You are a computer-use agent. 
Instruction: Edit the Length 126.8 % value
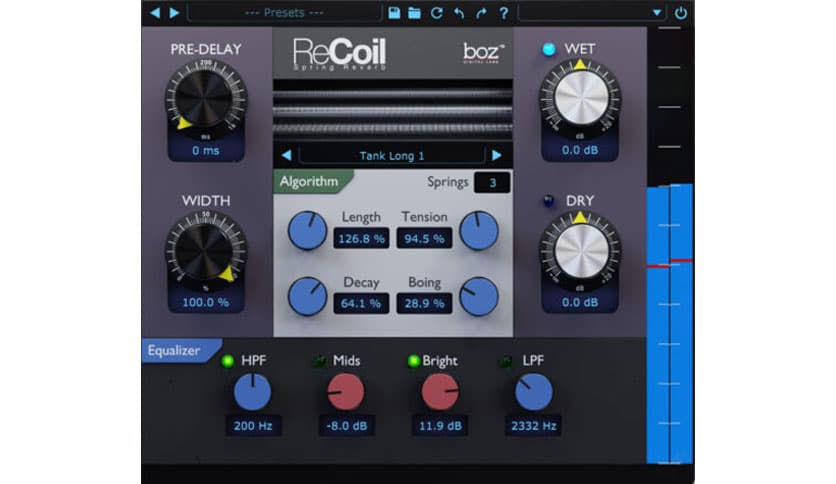point(361,238)
